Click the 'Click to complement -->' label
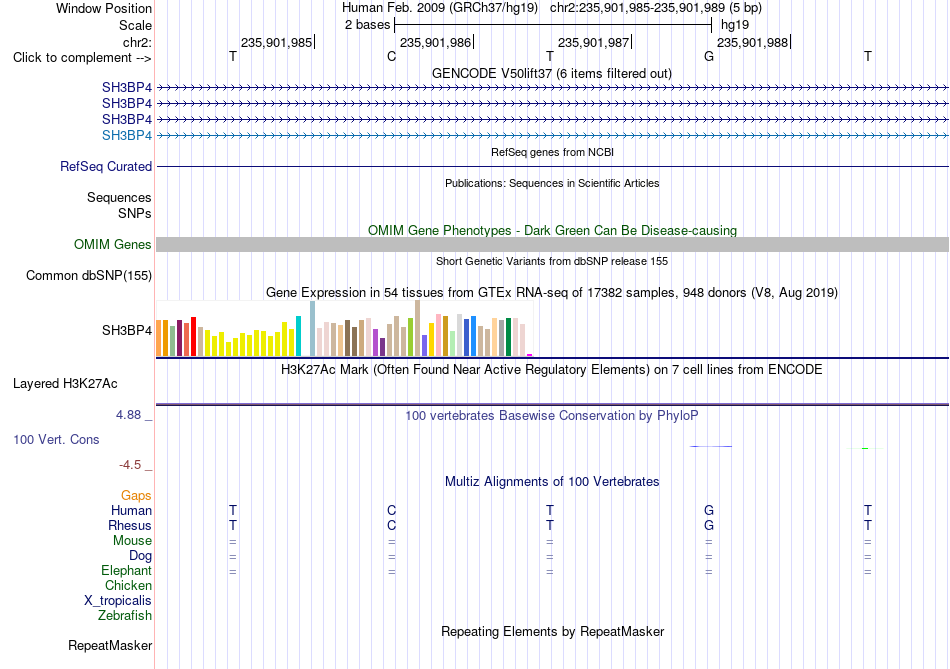The height and width of the screenshot is (669, 950). pyautogui.click(x=82, y=58)
